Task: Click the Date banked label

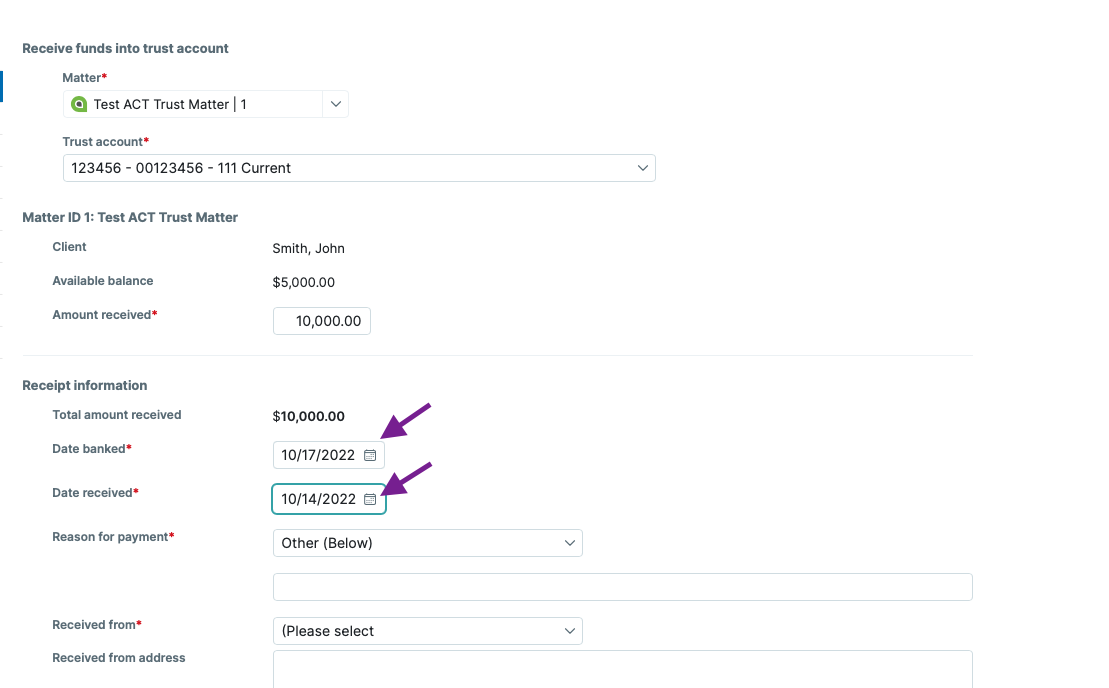Action: pos(92,449)
